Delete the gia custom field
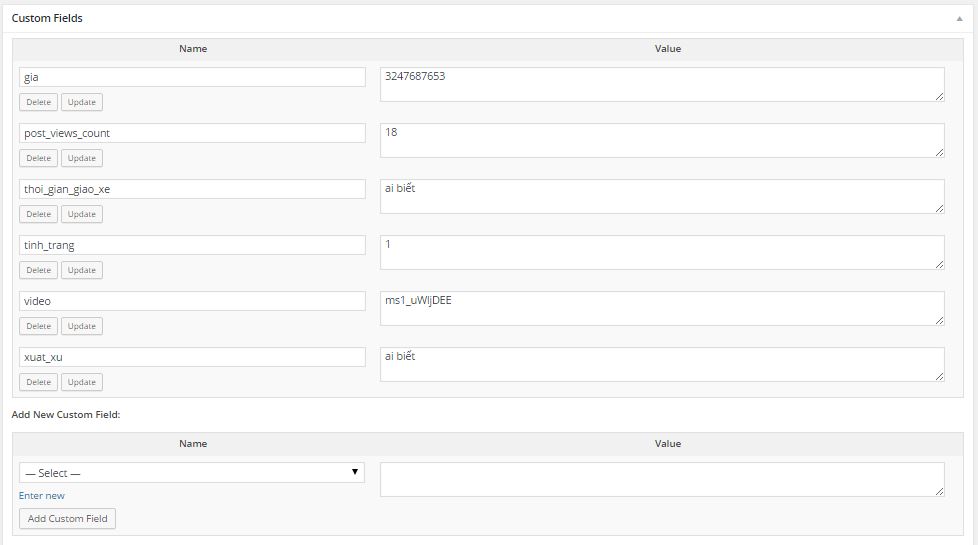 38,102
